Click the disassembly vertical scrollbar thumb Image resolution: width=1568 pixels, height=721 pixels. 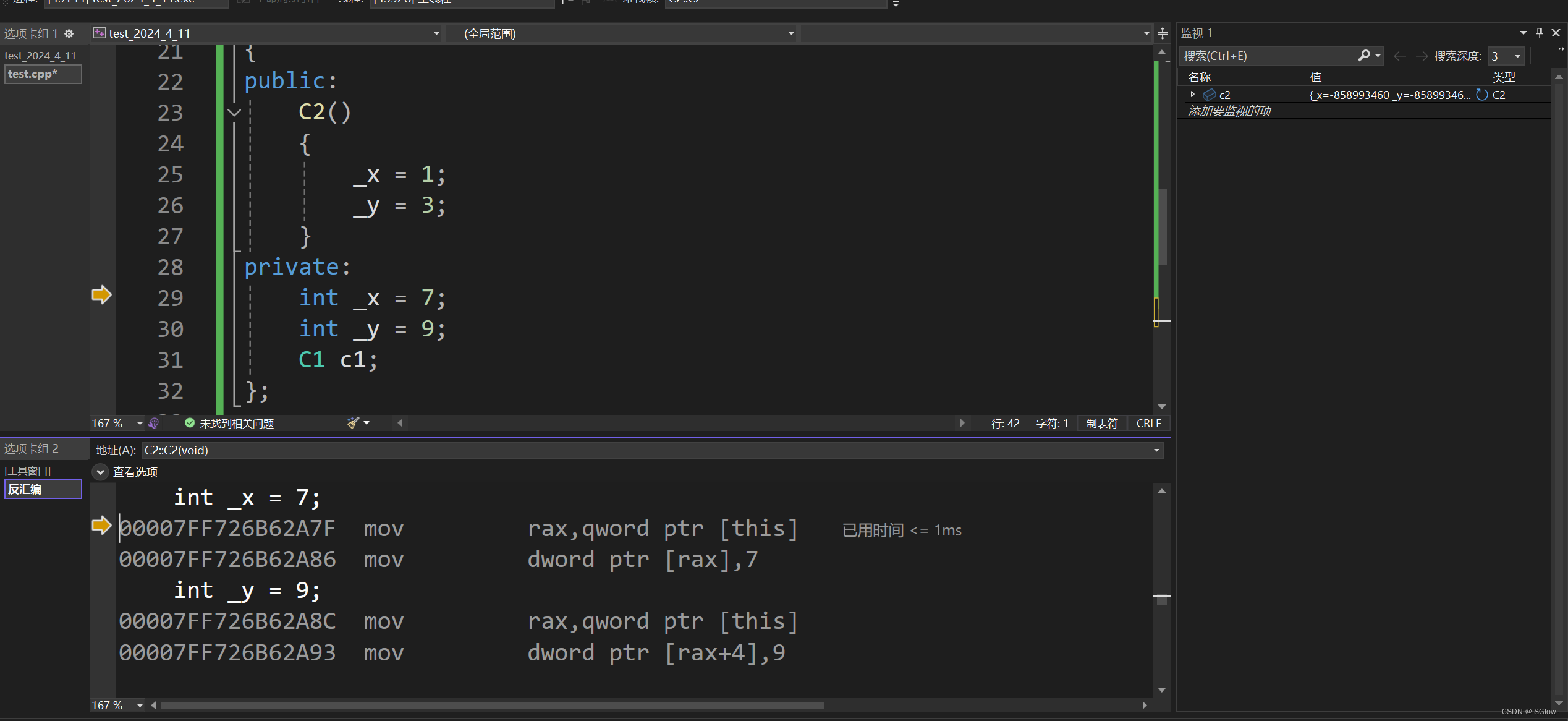pyautogui.click(x=1162, y=600)
